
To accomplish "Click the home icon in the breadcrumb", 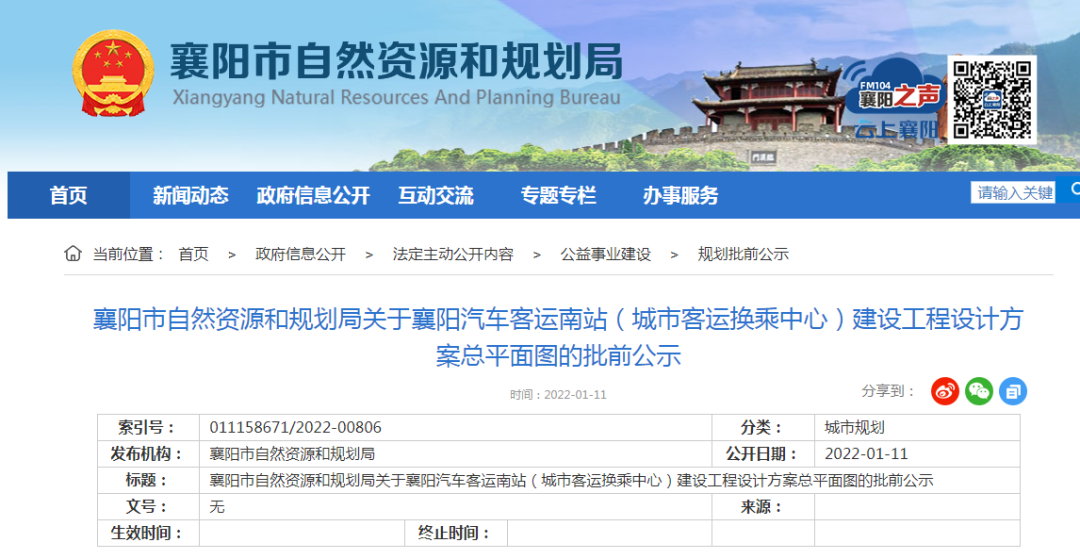I will (73, 253).
